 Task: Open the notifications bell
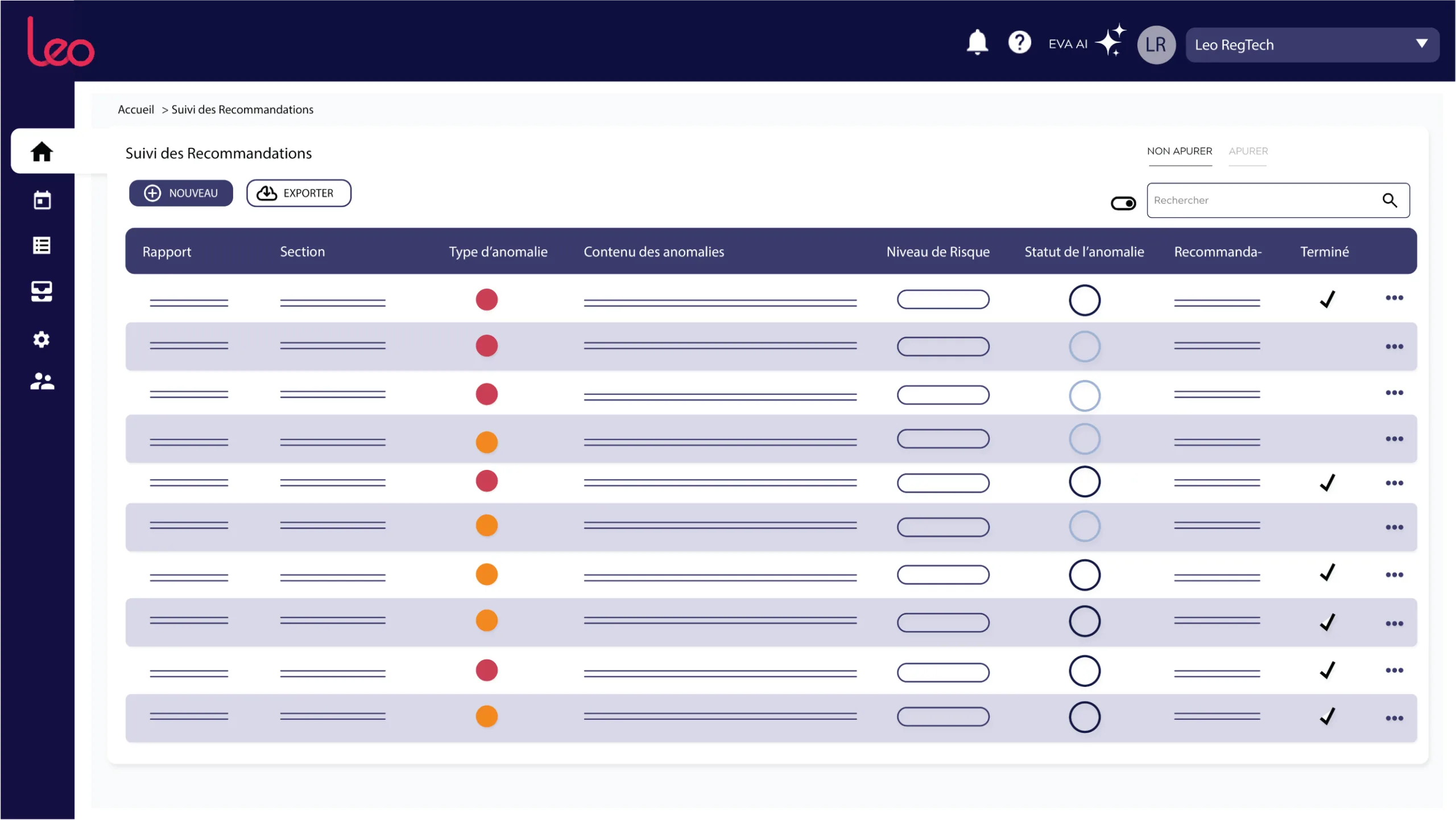point(977,42)
